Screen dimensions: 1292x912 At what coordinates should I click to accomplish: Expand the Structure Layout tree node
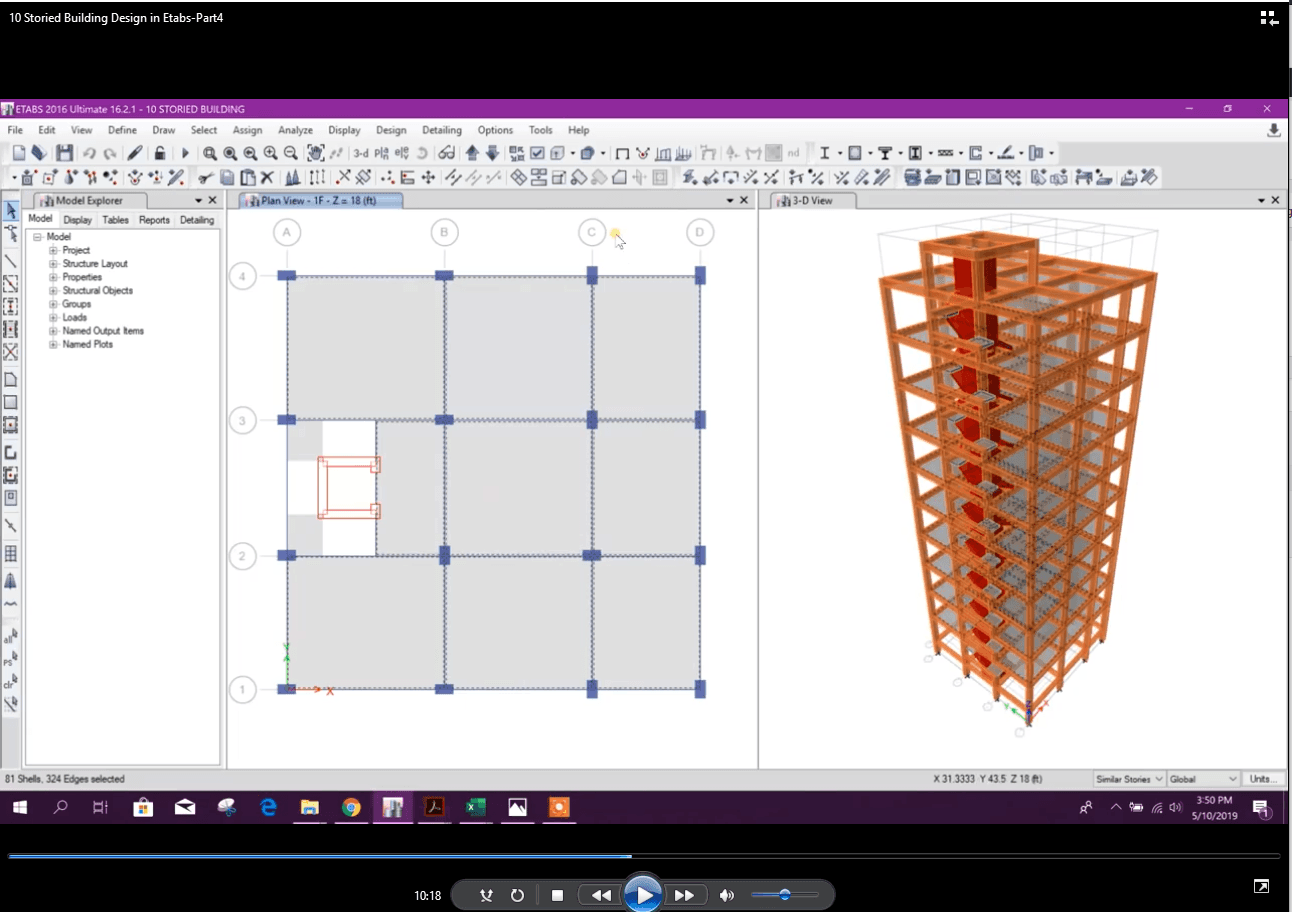tap(54, 264)
